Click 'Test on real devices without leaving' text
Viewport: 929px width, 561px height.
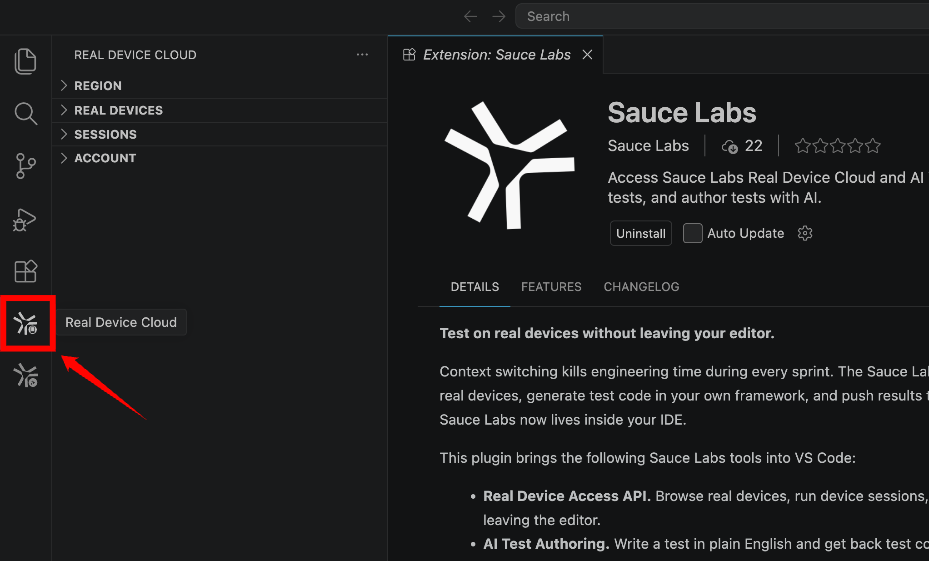tap(607, 333)
